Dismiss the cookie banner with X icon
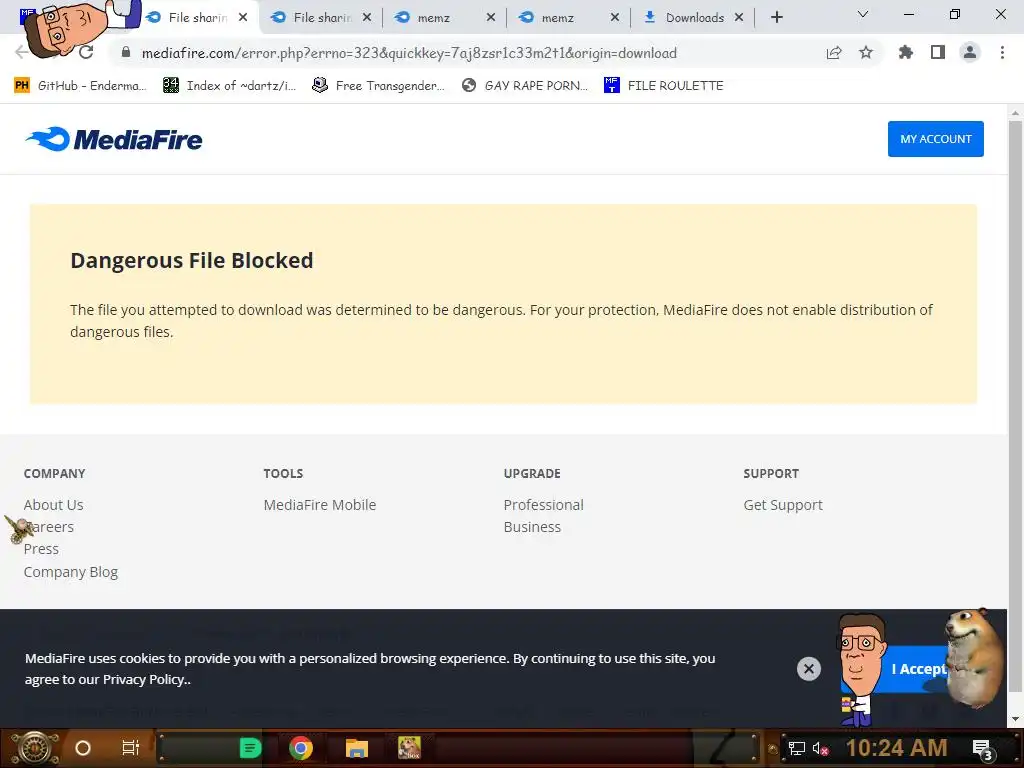Screen dimensions: 1024x768 click(808, 669)
